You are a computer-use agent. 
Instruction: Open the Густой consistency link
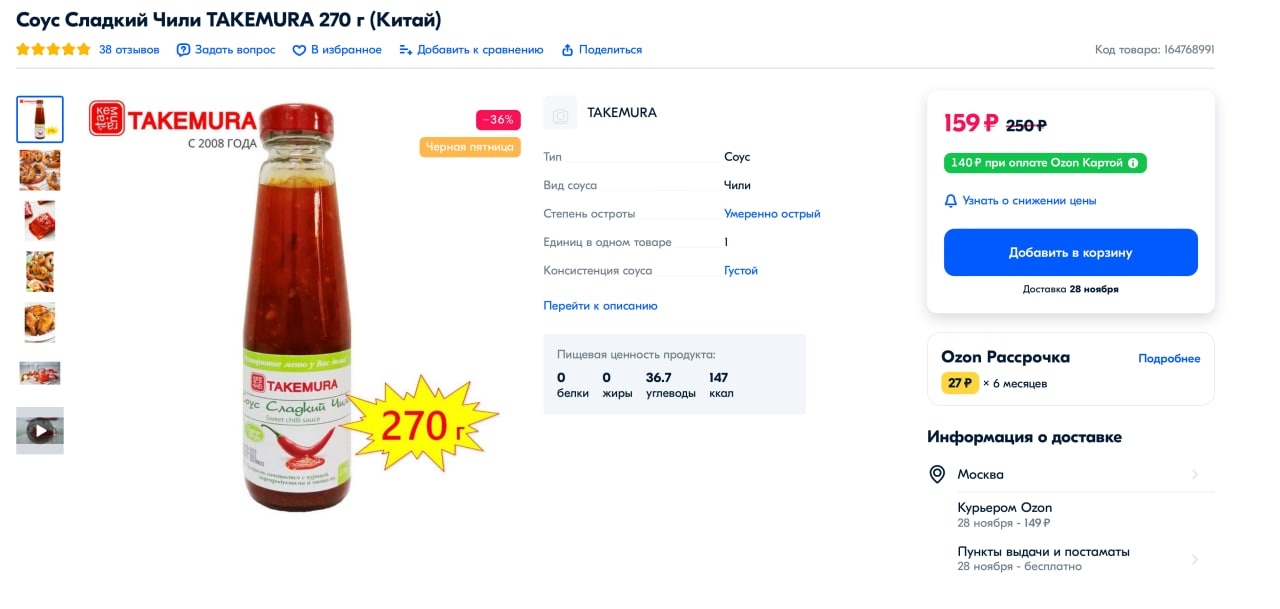(741, 271)
